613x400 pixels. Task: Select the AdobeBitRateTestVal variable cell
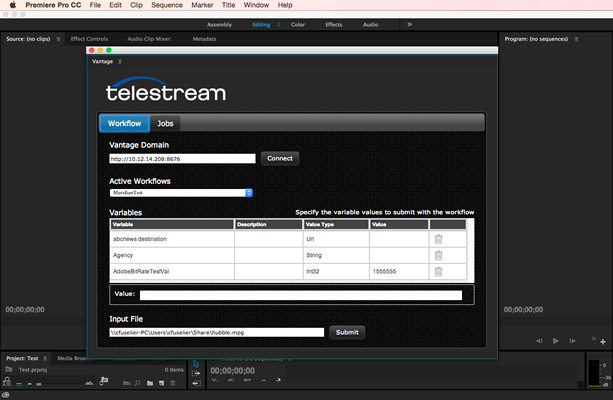pyautogui.click(x=172, y=271)
